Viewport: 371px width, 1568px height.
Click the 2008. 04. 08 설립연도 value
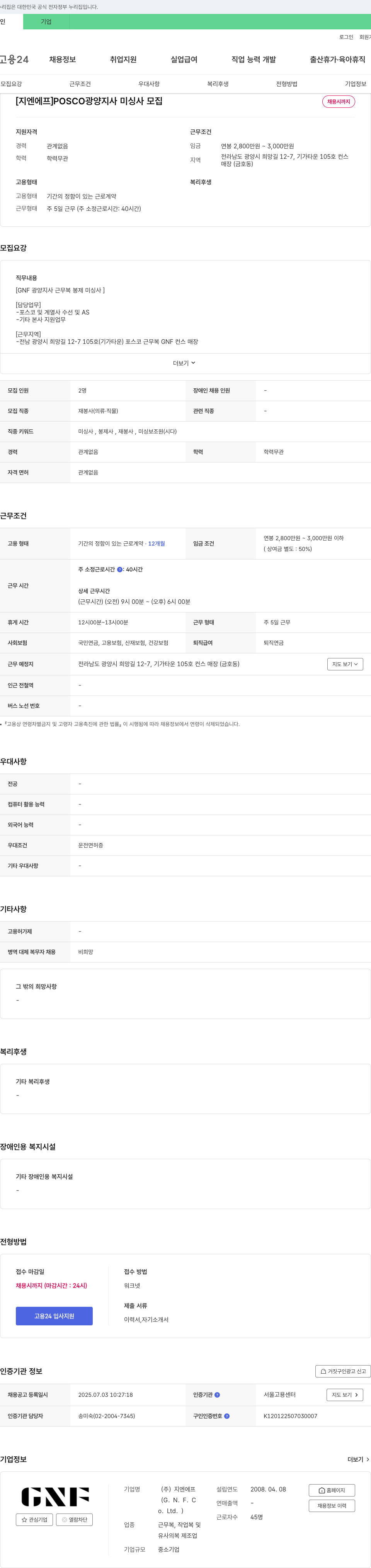coord(268,1490)
